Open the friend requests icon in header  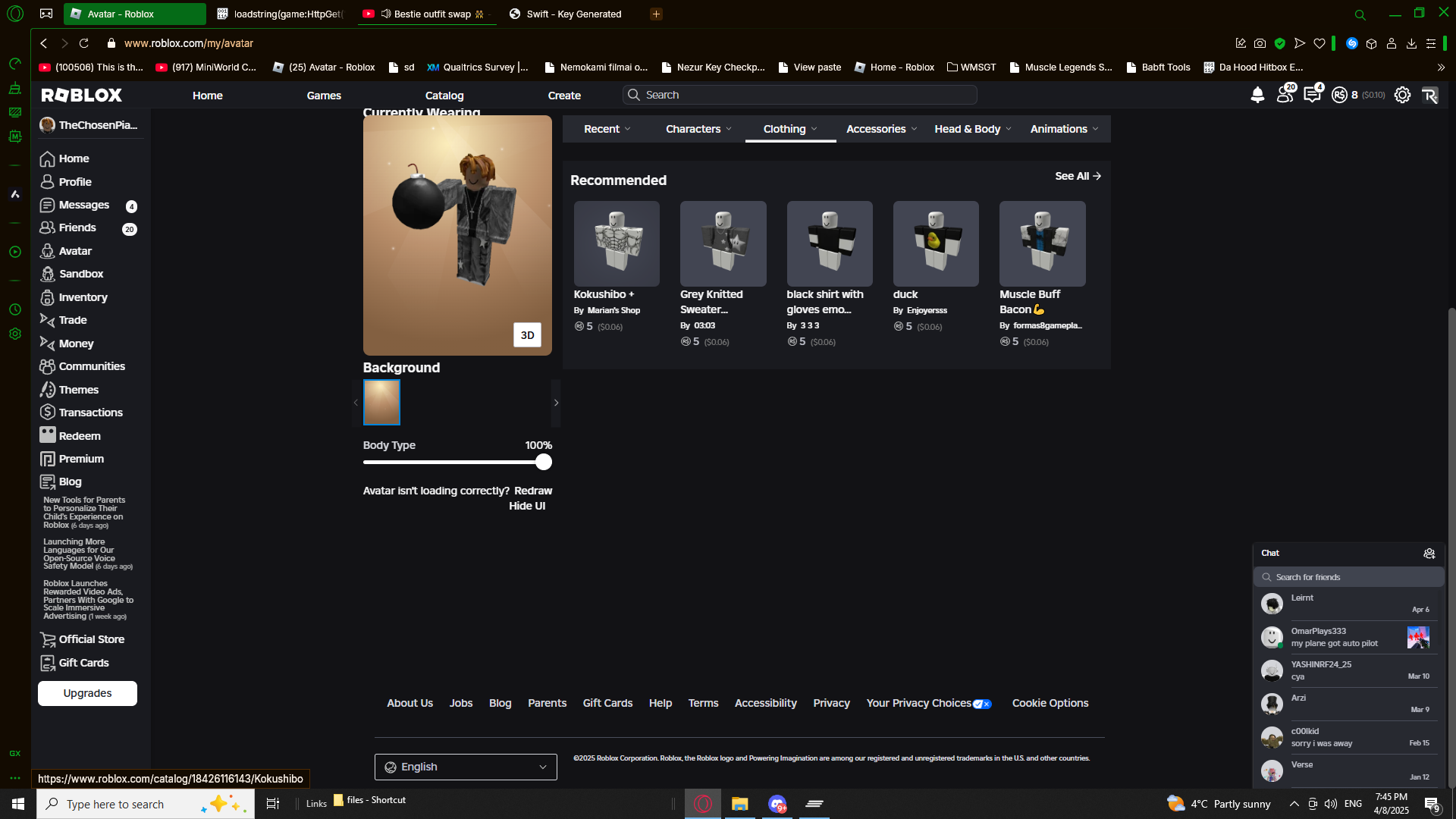pos(1285,95)
